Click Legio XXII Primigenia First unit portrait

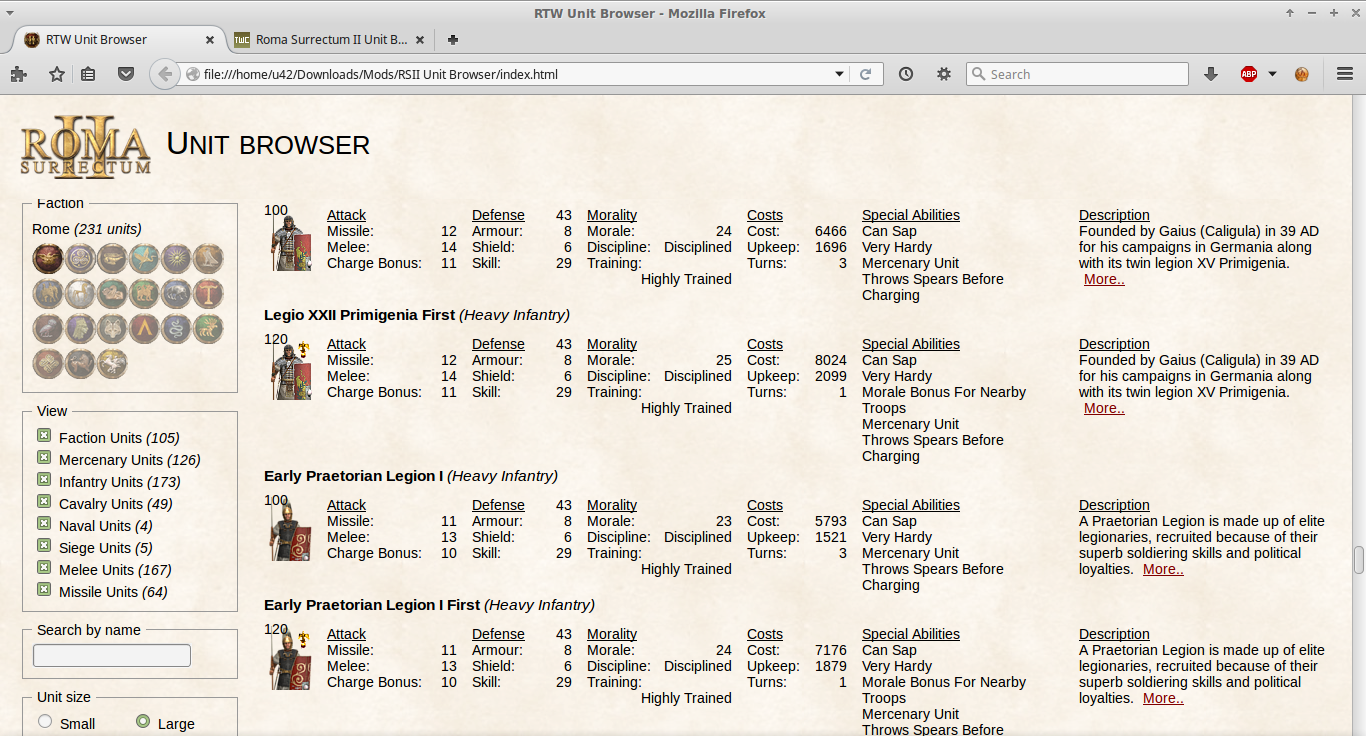pyautogui.click(x=291, y=372)
